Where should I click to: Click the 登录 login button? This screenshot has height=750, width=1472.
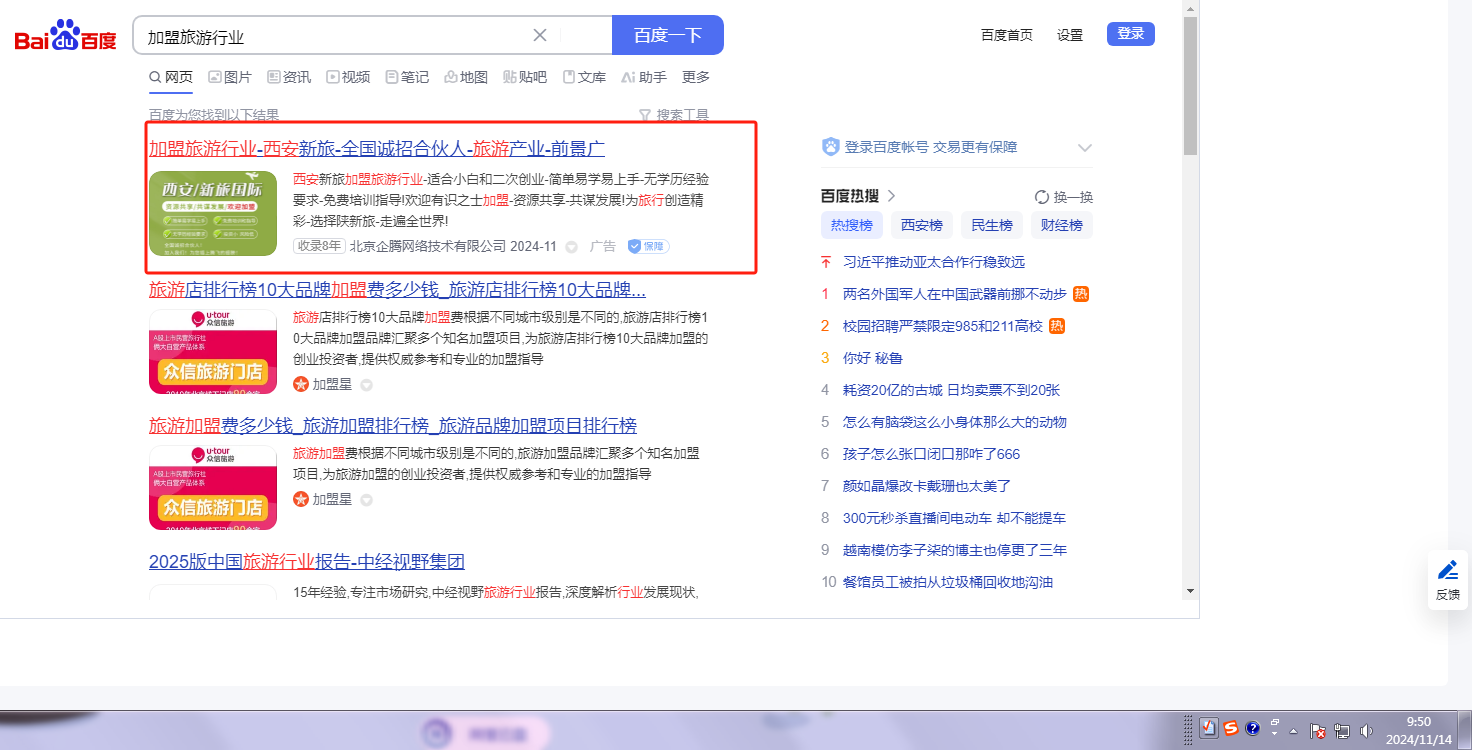click(x=1130, y=34)
